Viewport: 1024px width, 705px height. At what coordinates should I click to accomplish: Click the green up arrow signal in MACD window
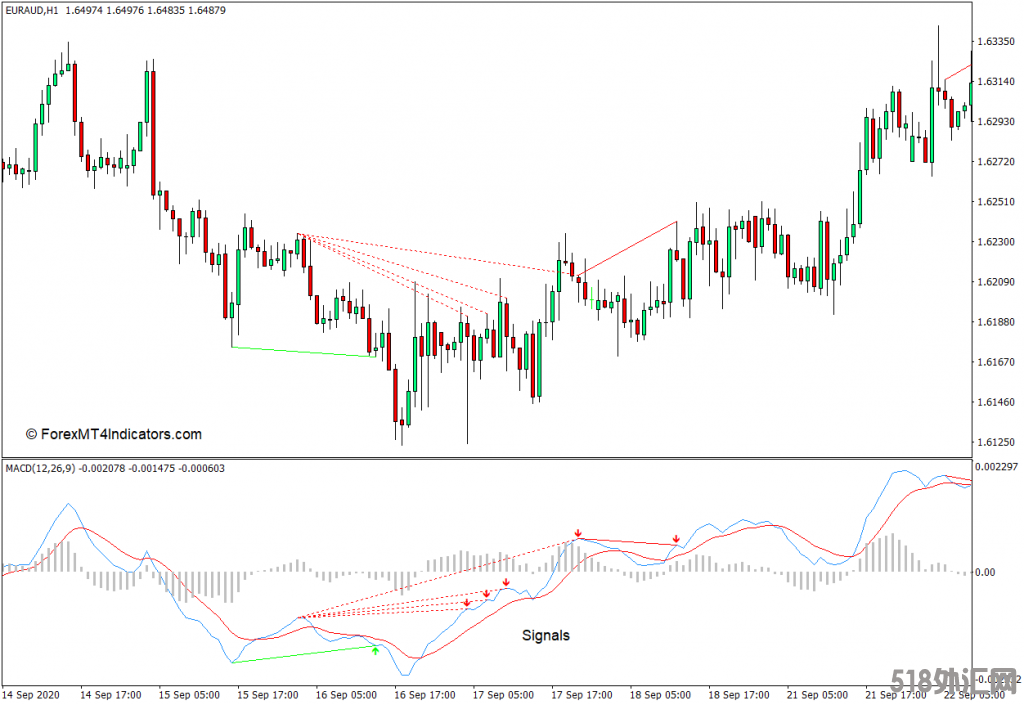tap(376, 650)
